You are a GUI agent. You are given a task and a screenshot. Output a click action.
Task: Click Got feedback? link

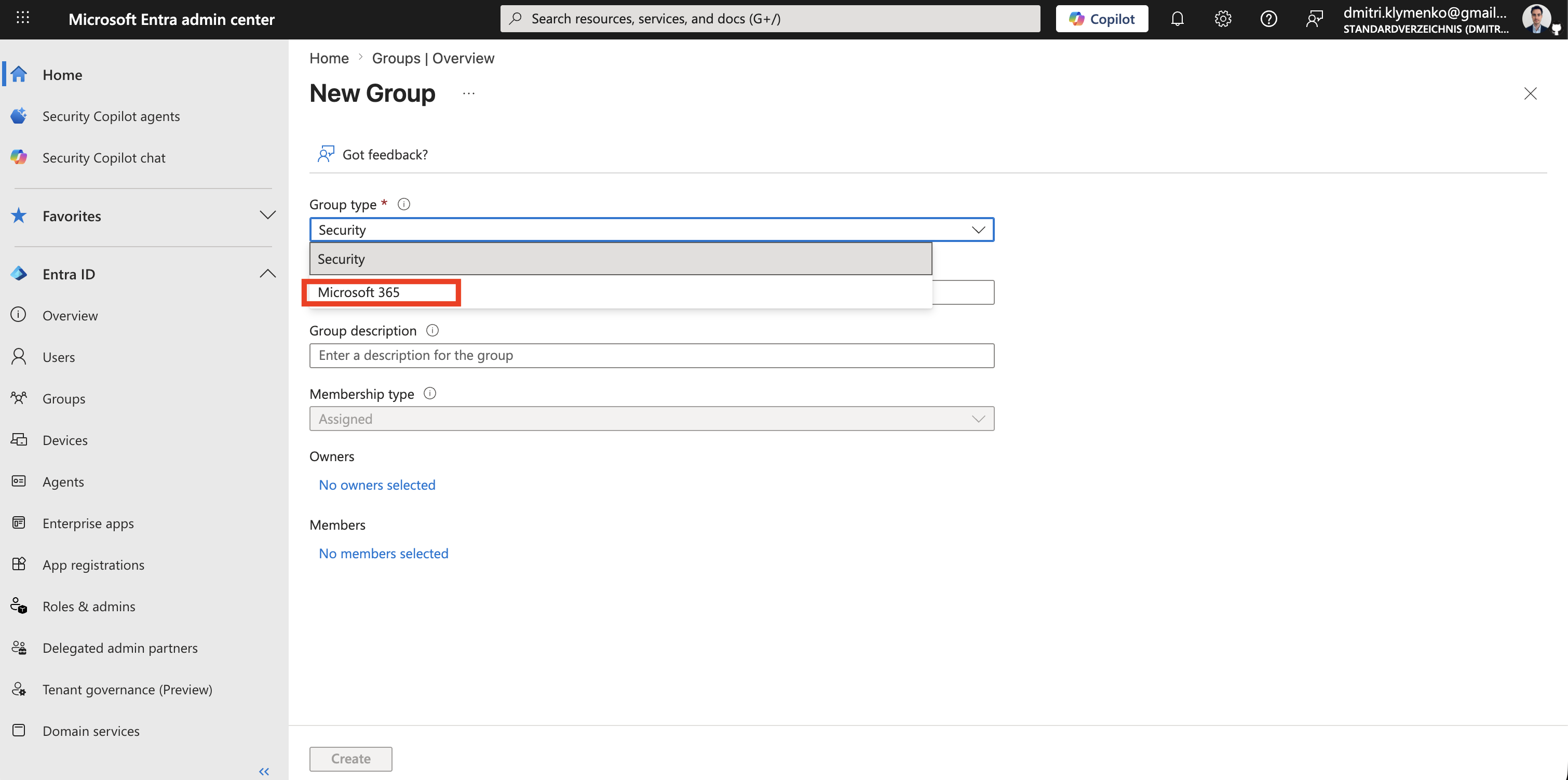coord(372,155)
